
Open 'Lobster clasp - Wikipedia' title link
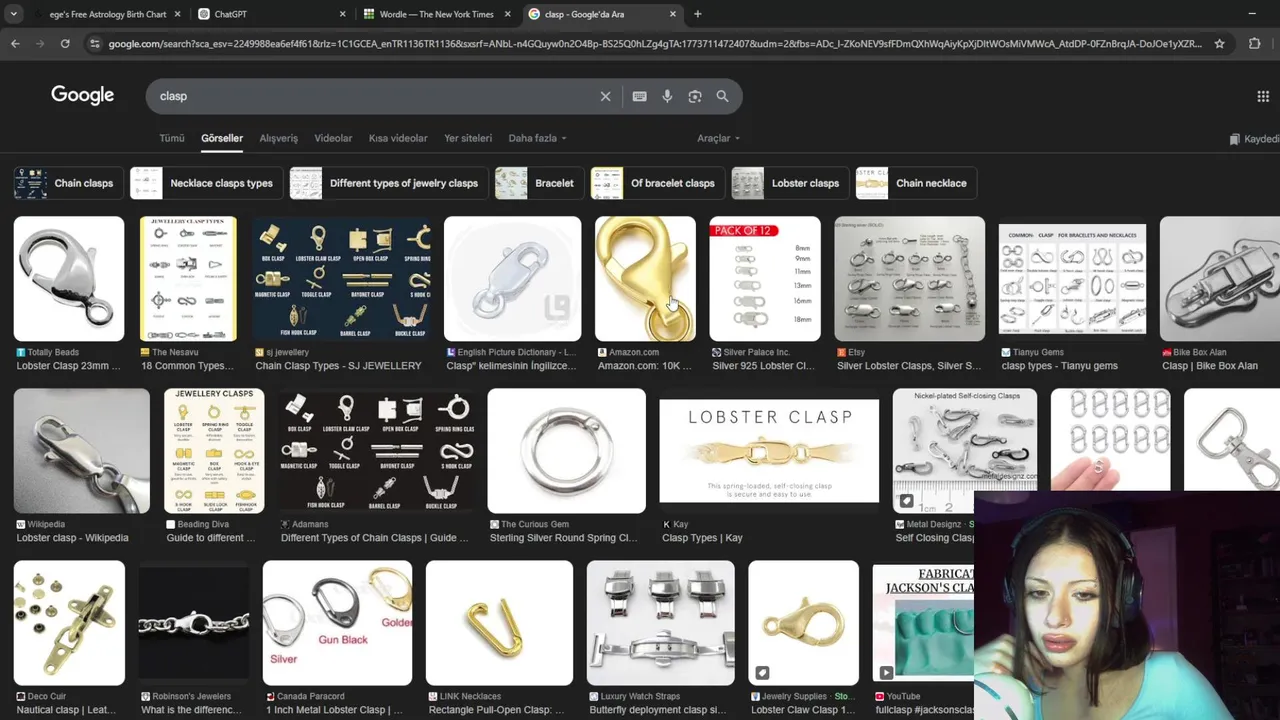pos(72,538)
